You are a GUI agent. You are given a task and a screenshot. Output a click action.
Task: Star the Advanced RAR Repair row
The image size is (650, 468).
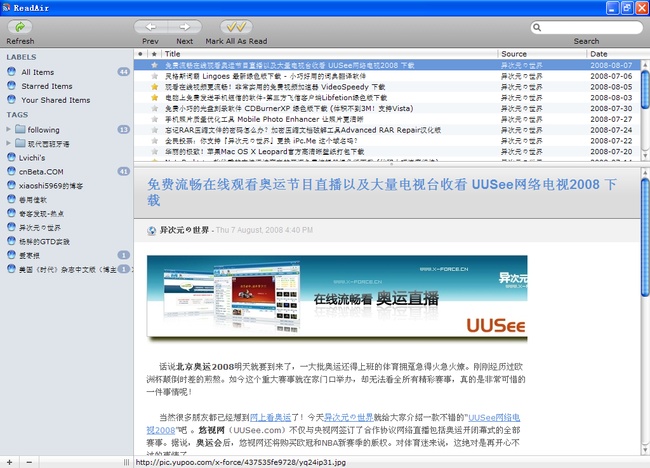point(155,130)
